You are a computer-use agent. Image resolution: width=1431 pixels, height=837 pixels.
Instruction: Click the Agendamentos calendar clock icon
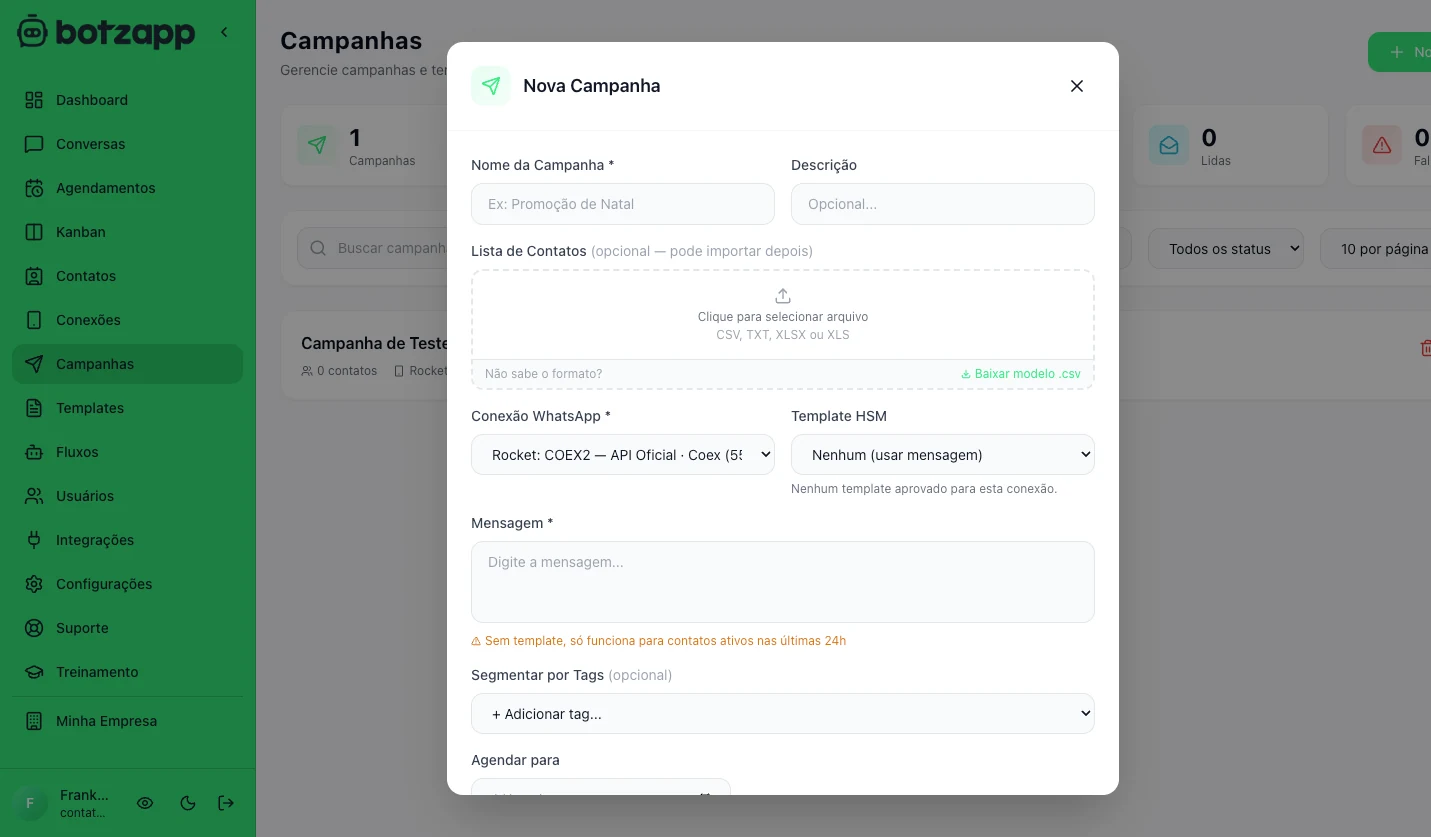tap(34, 188)
